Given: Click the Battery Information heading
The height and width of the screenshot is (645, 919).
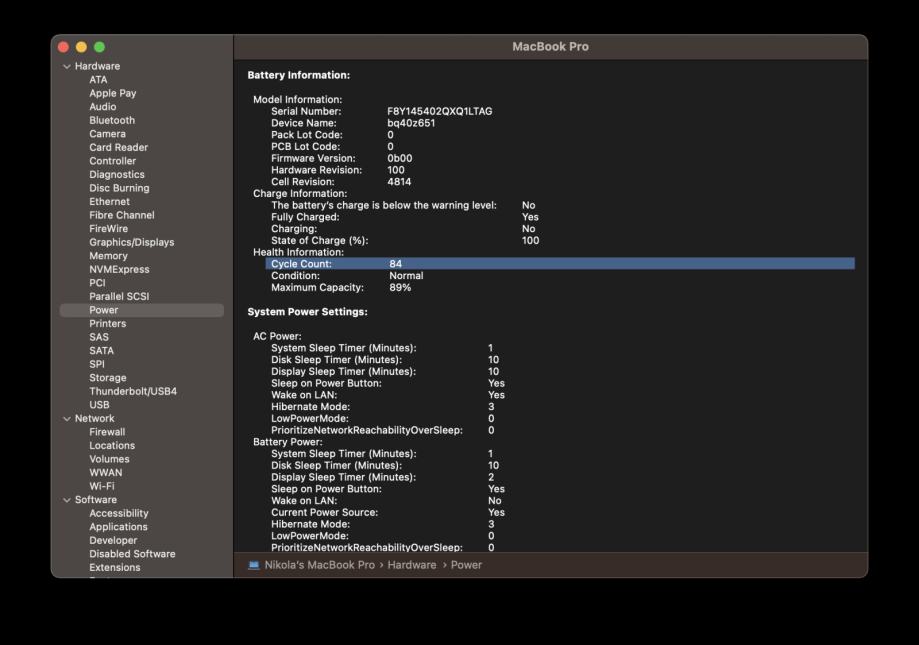Looking at the screenshot, I should (x=299, y=75).
